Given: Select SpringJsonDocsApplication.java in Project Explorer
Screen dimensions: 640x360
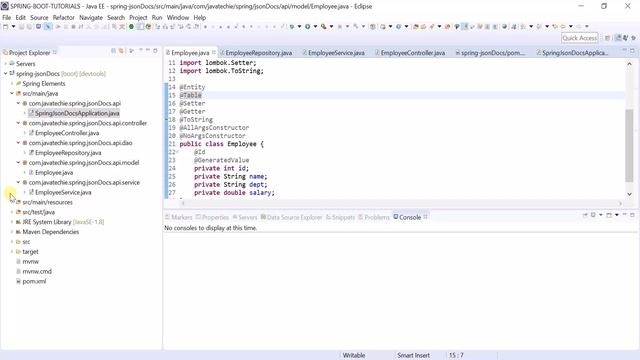Looking at the screenshot, I should pyautogui.click(x=77, y=113).
